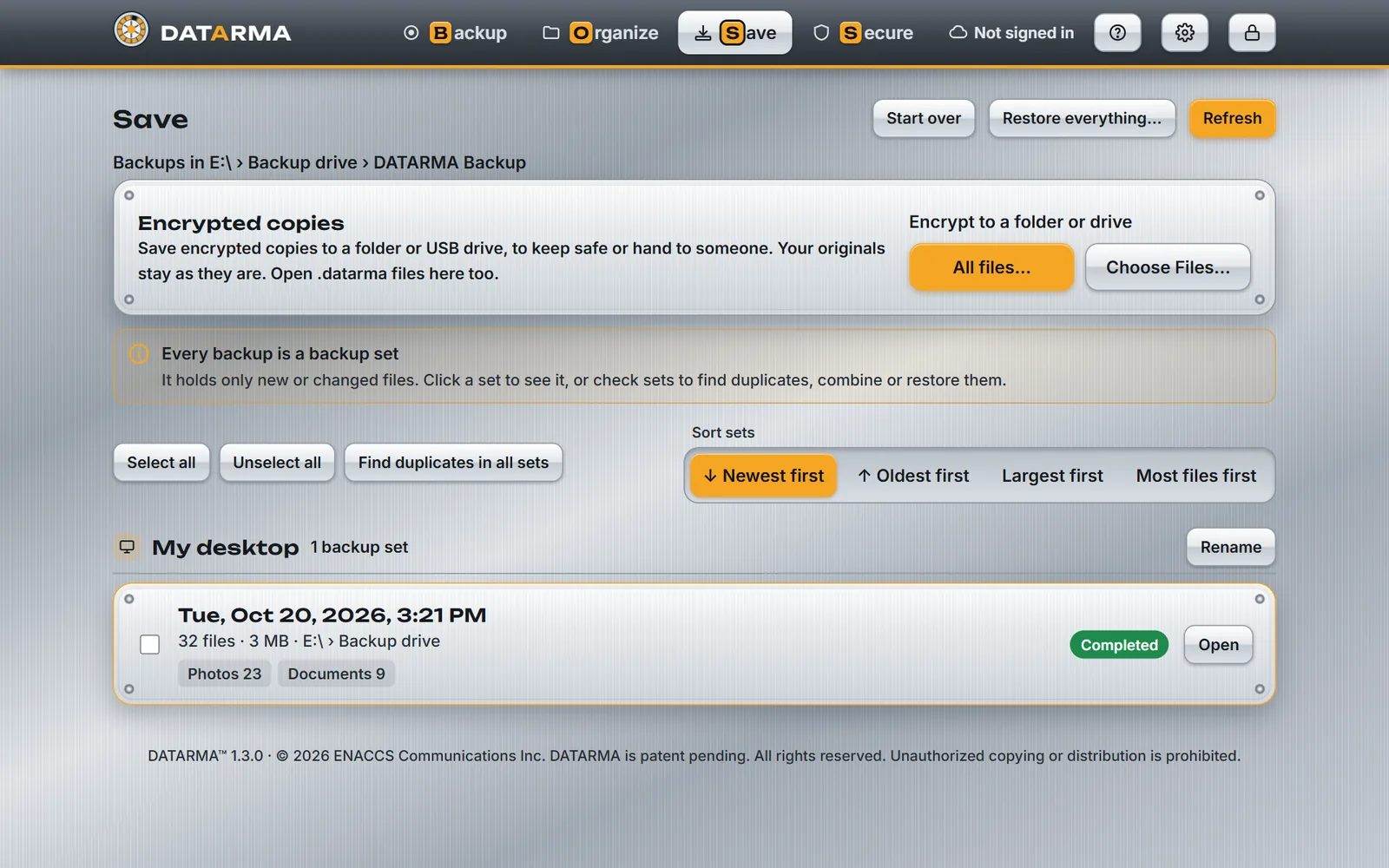This screenshot has height=868, width=1389.
Task: Click the My desktop monitor icon
Action: pos(127,547)
